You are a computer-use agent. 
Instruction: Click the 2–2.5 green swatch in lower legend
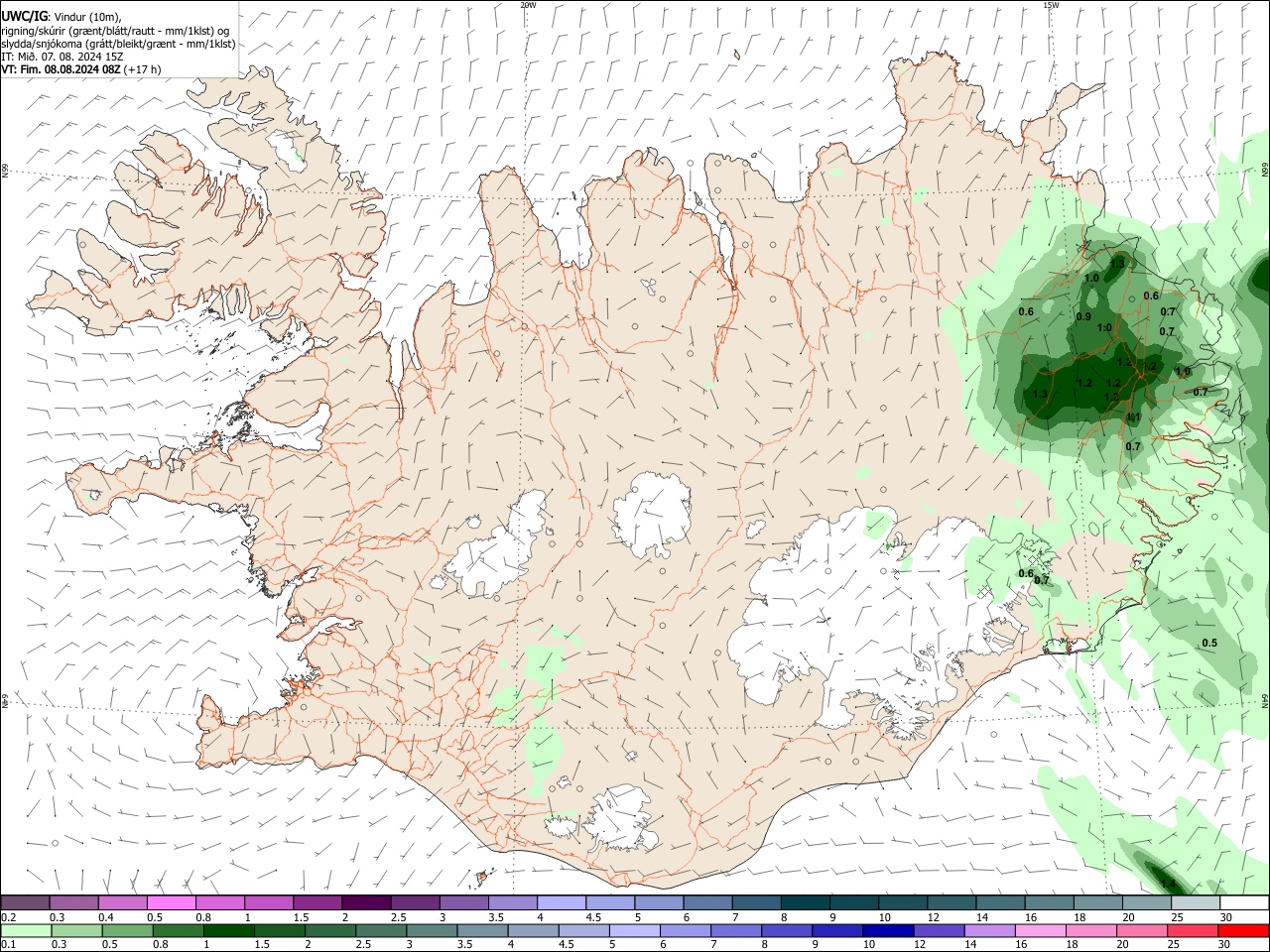(x=329, y=930)
